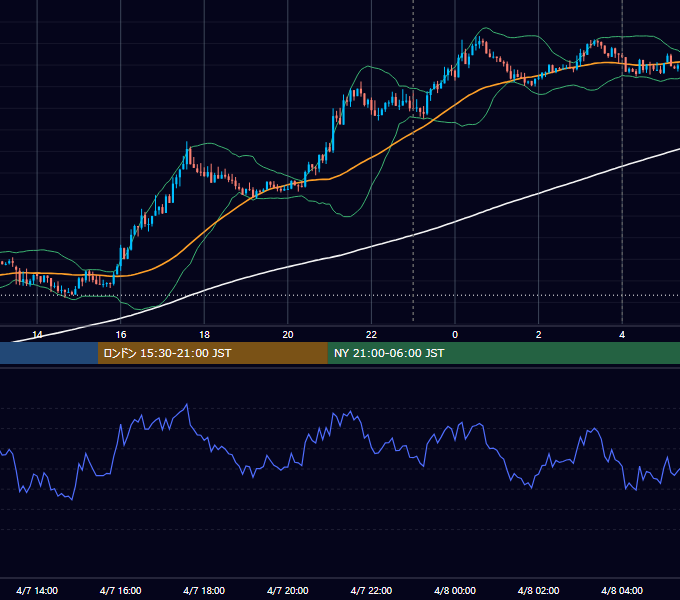Click the 4/8 04:00 time label

click(622, 590)
